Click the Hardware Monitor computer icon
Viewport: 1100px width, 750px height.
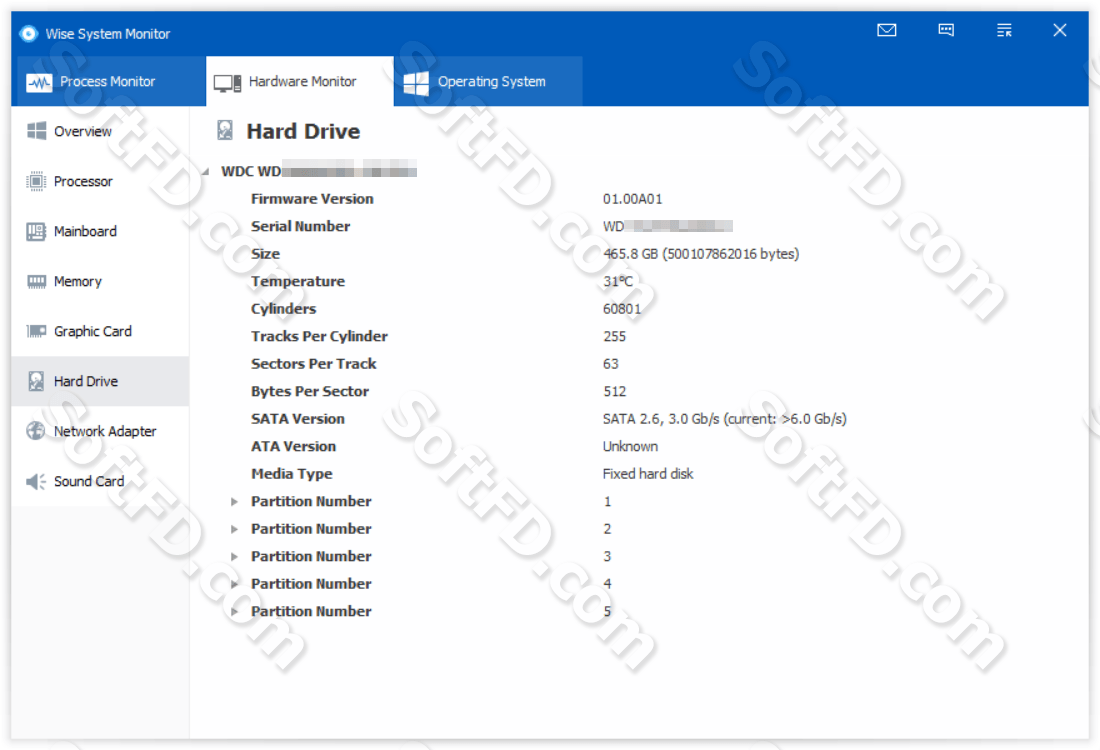point(227,83)
